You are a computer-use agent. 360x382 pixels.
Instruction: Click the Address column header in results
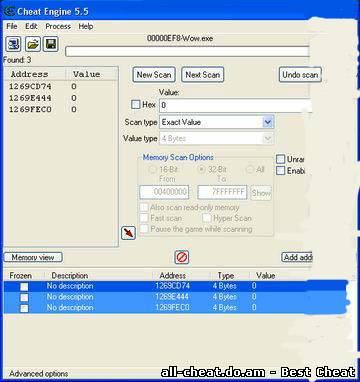[29, 74]
